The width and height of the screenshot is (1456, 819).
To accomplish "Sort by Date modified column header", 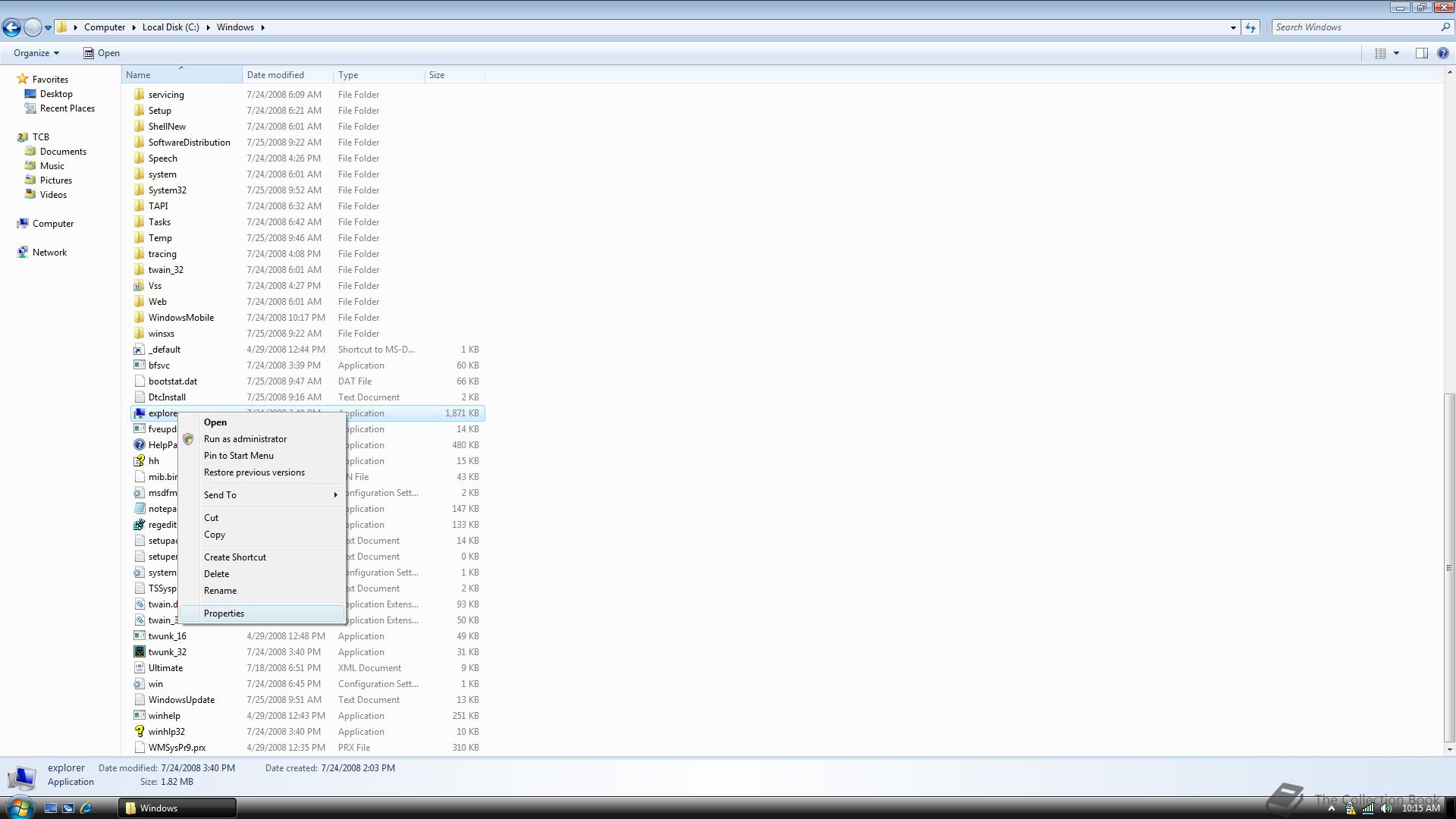I will (x=276, y=75).
